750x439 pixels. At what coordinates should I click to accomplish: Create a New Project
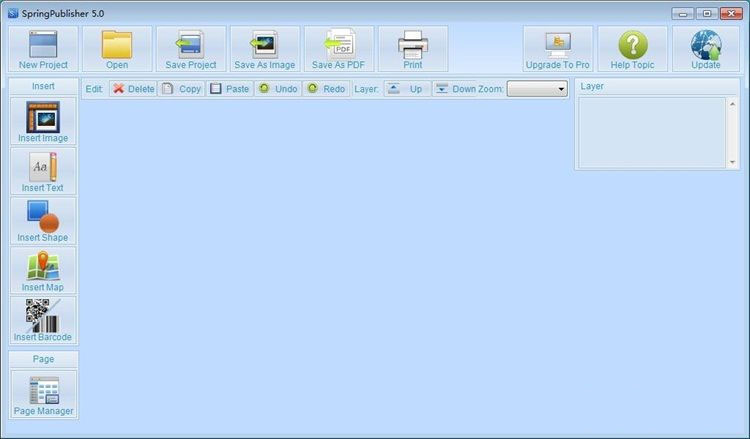(x=43, y=49)
